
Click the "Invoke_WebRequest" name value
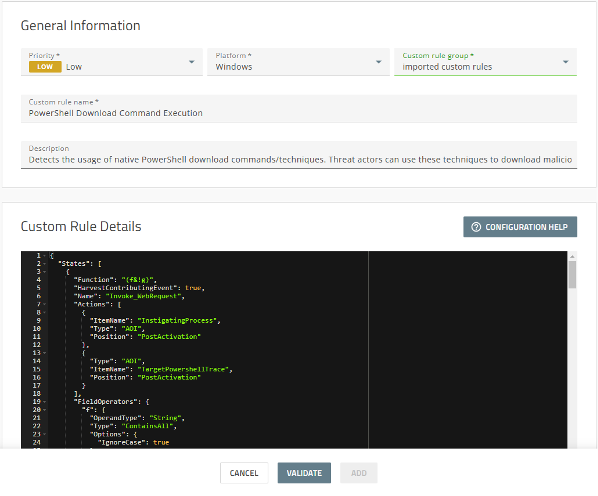click(x=143, y=296)
